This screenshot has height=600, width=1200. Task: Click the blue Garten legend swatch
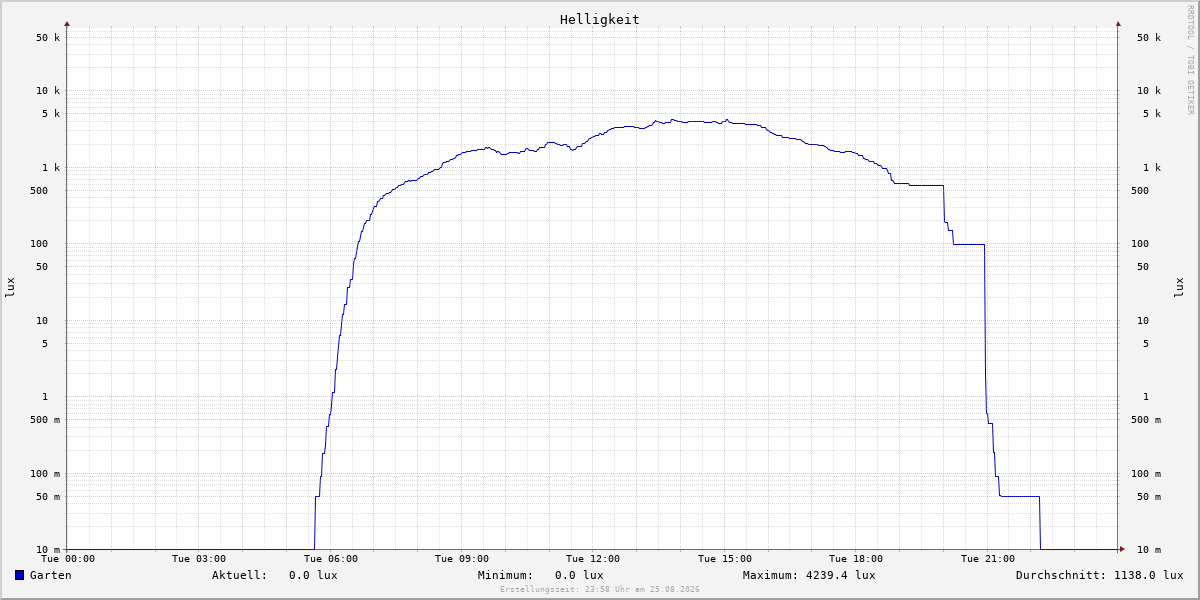pyautogui.click(x=19, y=575)
